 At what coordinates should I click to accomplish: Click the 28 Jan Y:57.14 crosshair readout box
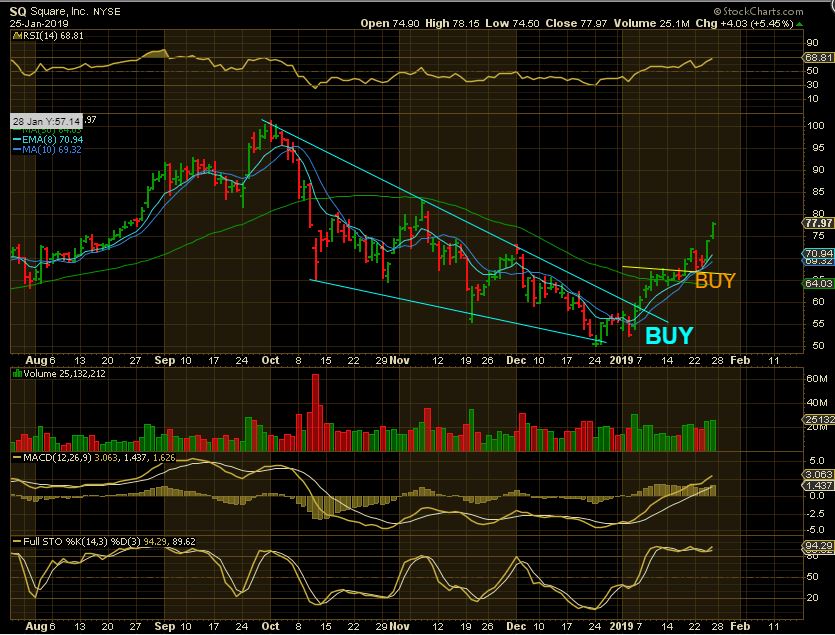point(46,121)
